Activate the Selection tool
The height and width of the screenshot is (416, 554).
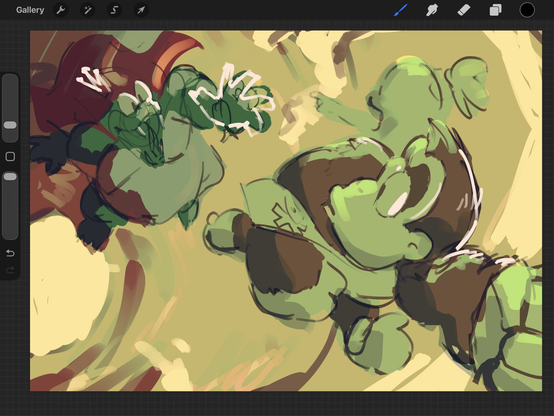click(x=114, y=10)
